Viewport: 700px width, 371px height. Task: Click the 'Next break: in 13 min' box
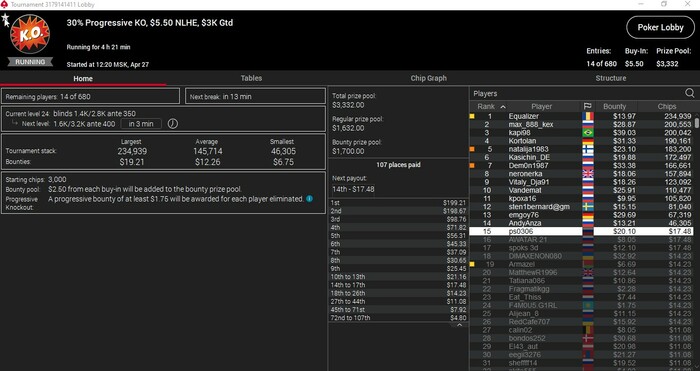click(x=255, y=96)
